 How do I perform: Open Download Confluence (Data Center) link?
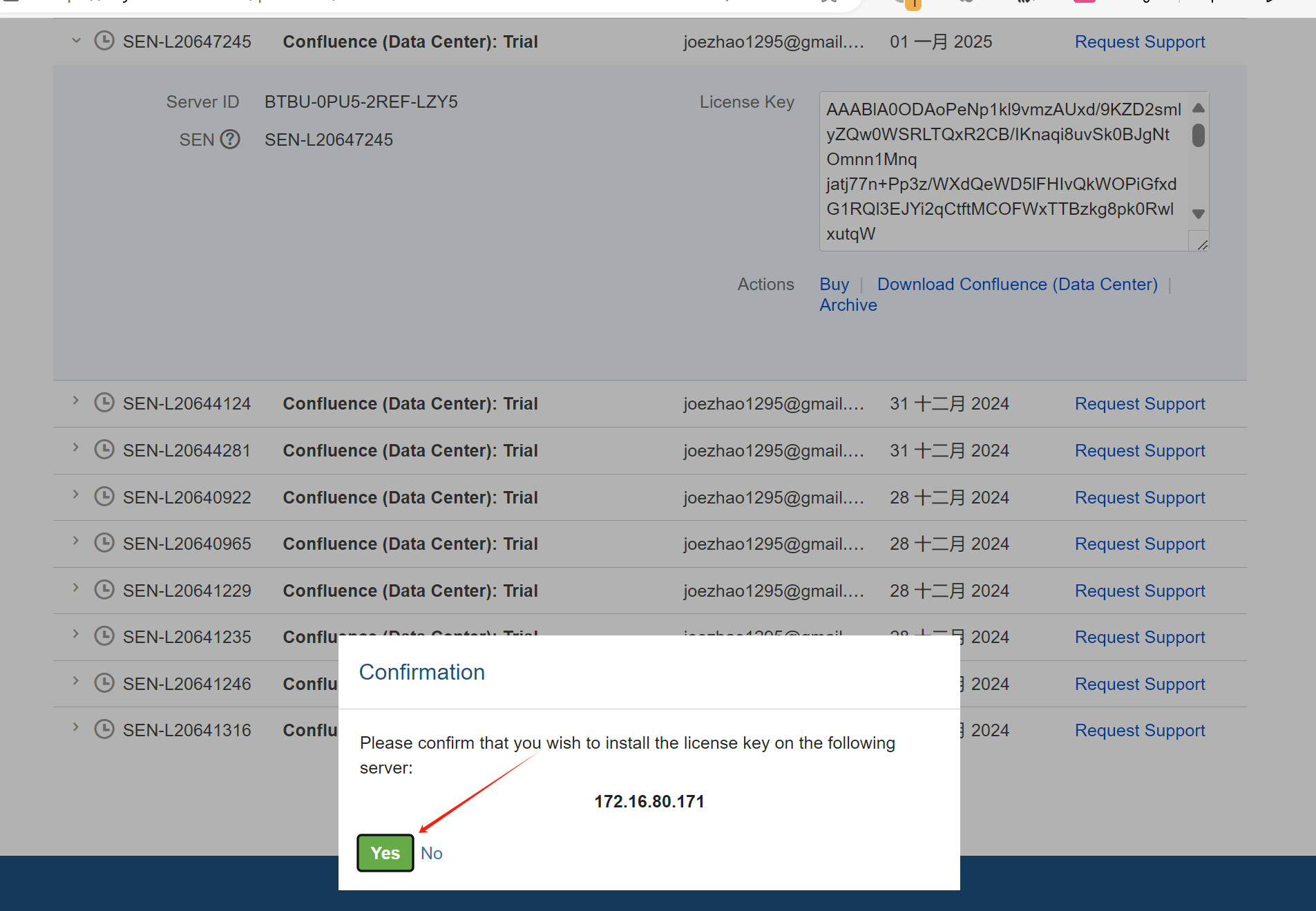(1018, 285)
